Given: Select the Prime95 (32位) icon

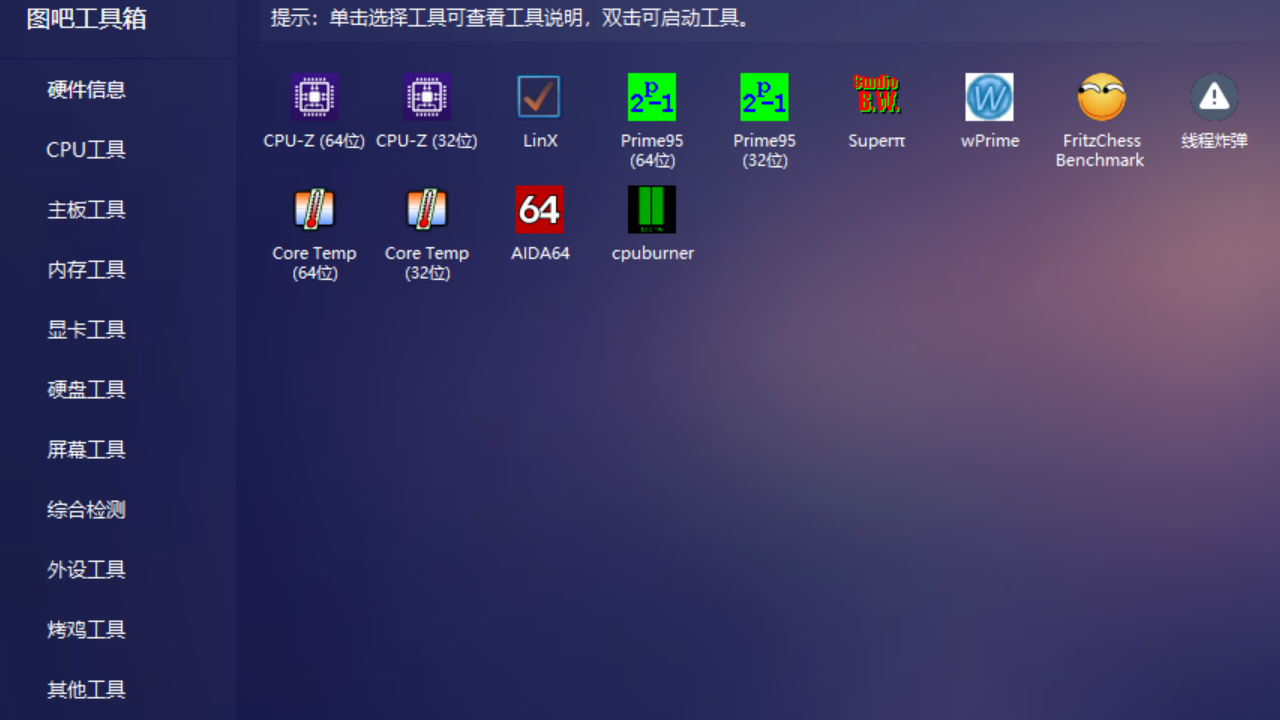Looking at the screenshot, I should 764,97.
